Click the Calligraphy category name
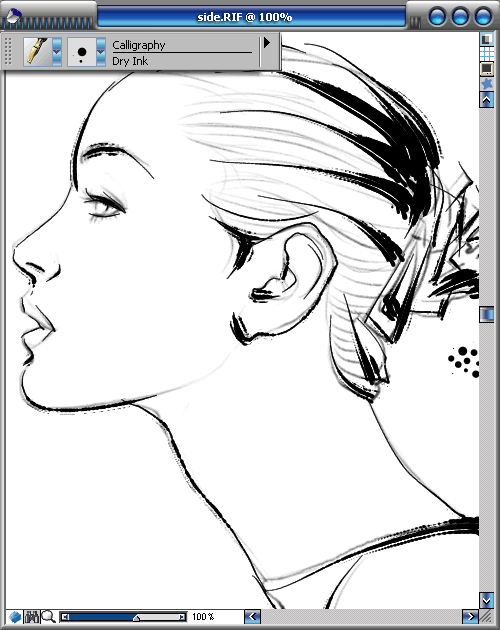Image resolution: width=500 pixels, height=630 pixels. 139,45
